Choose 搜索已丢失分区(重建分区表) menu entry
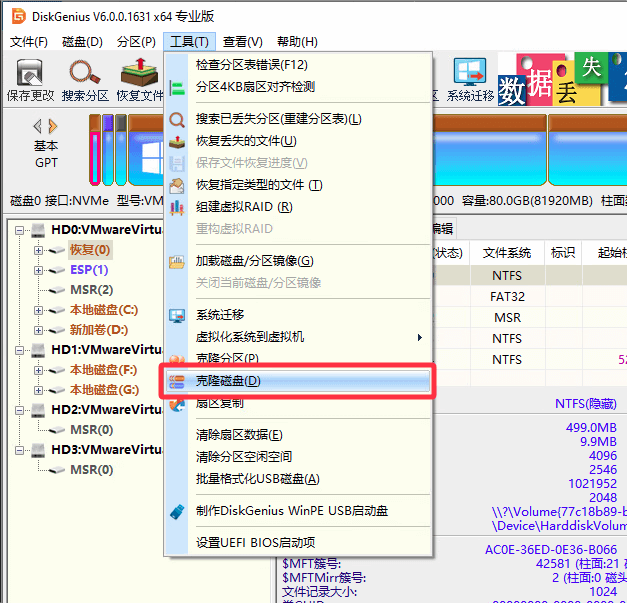 pos(278,119)
